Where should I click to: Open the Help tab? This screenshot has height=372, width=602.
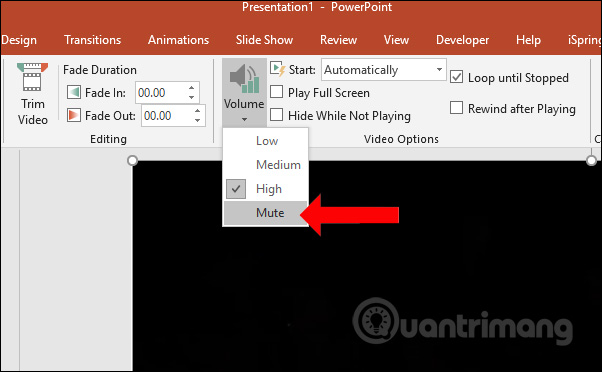(x=528, y=40)
